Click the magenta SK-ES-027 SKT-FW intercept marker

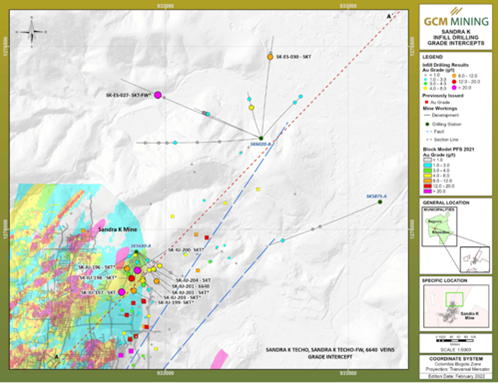click(x=158, y=95)
